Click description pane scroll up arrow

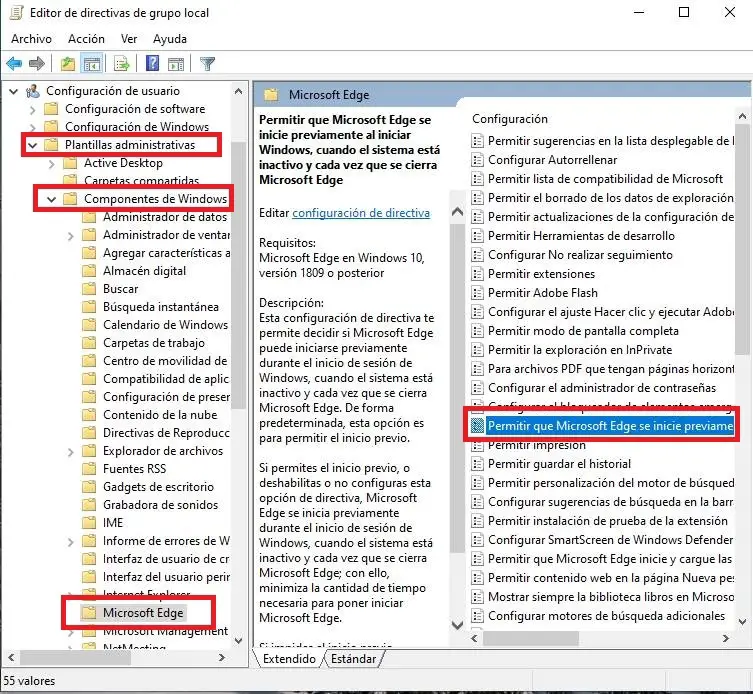point(458,211)
